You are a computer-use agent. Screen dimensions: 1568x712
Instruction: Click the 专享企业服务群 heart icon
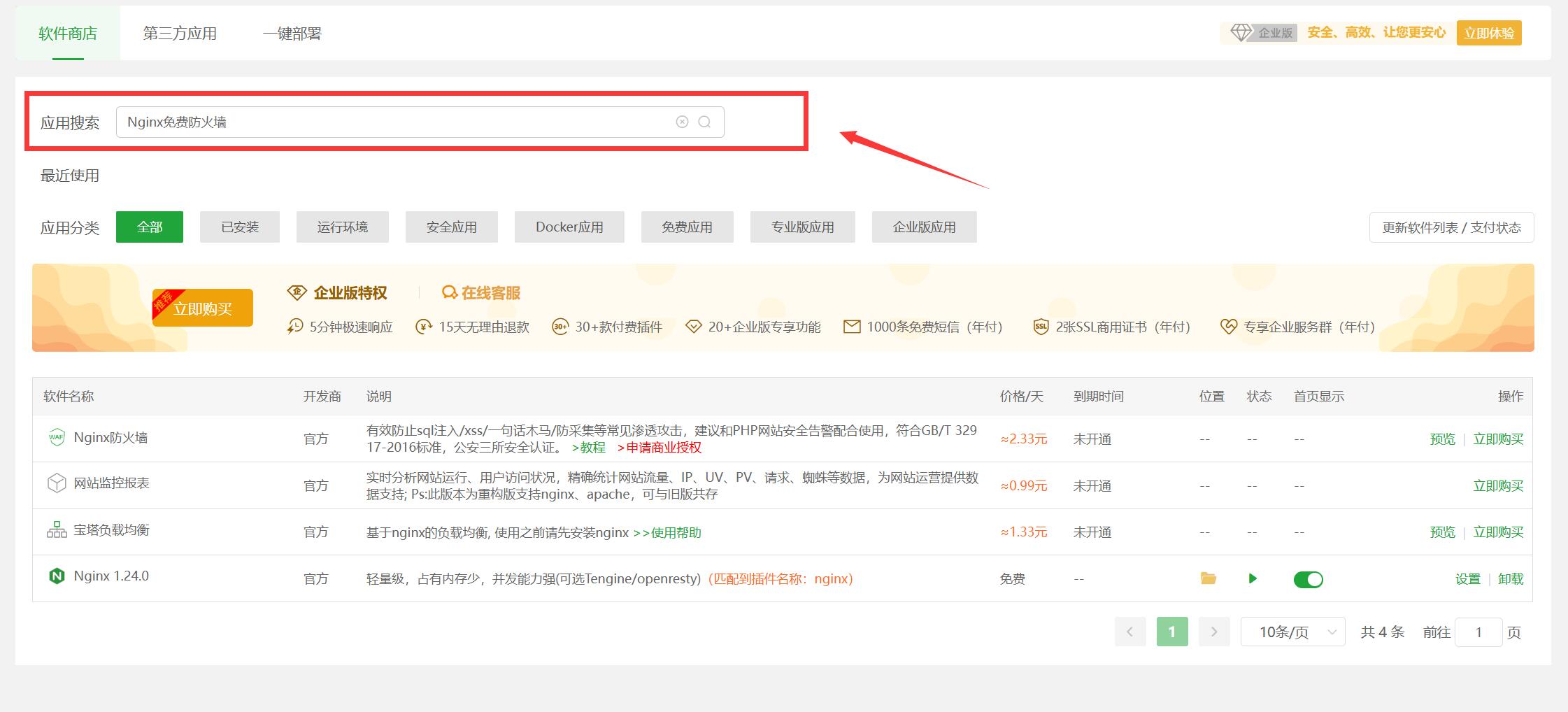coord(1229,327)
